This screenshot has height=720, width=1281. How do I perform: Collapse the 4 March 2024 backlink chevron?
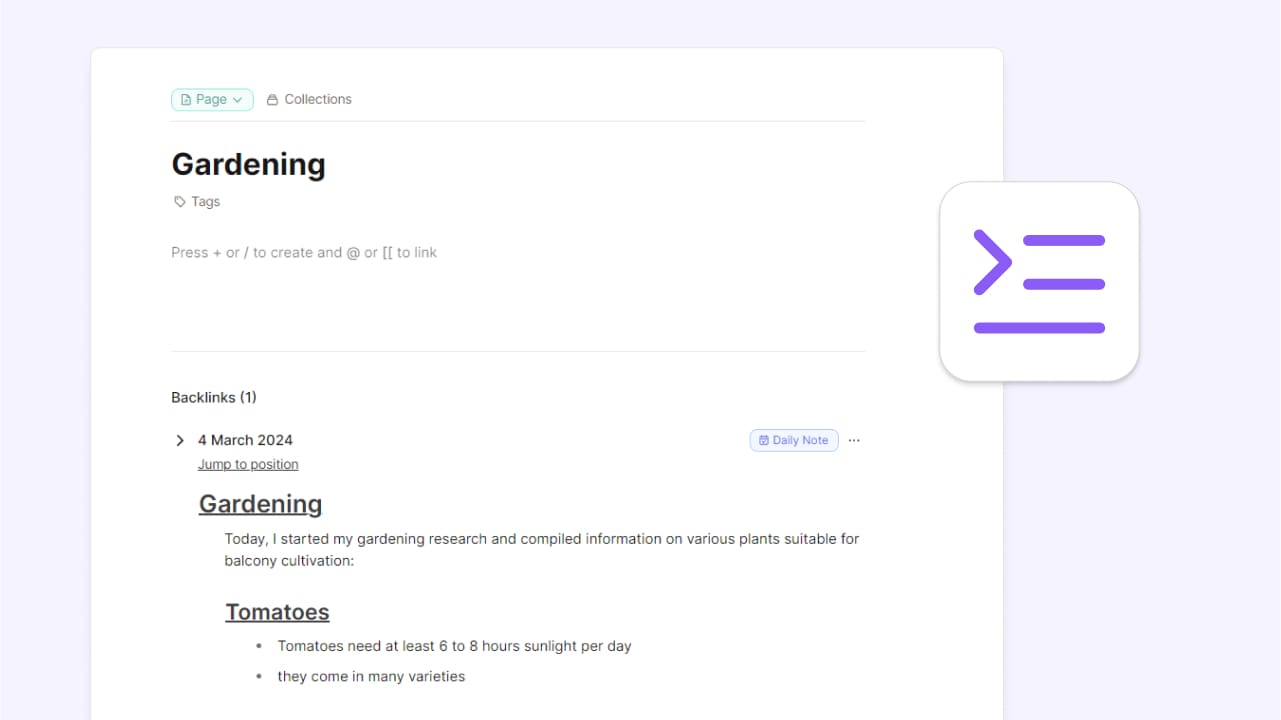[x=180, y=440]
